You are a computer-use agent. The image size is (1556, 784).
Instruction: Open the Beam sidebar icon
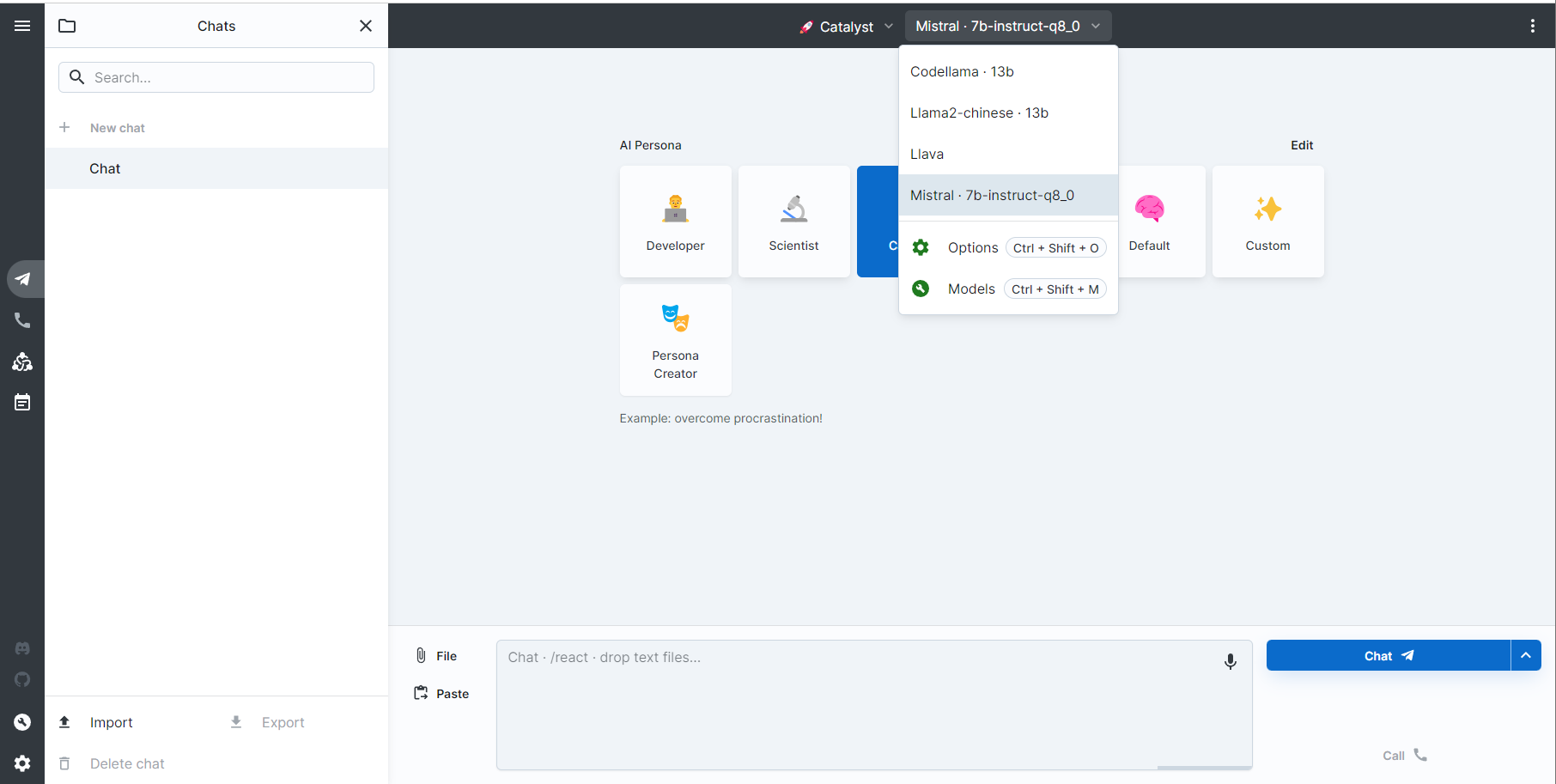click(x=22, y=362)
